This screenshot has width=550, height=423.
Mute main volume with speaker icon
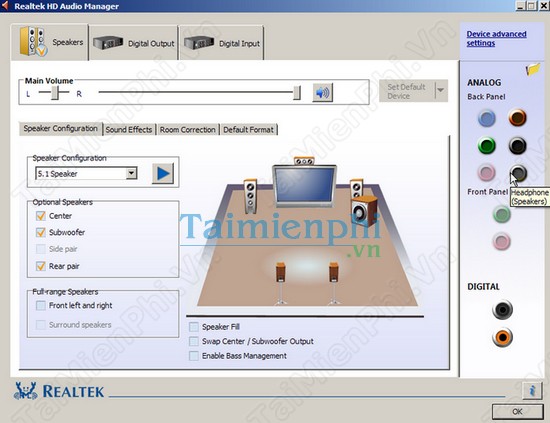point(323,93)
